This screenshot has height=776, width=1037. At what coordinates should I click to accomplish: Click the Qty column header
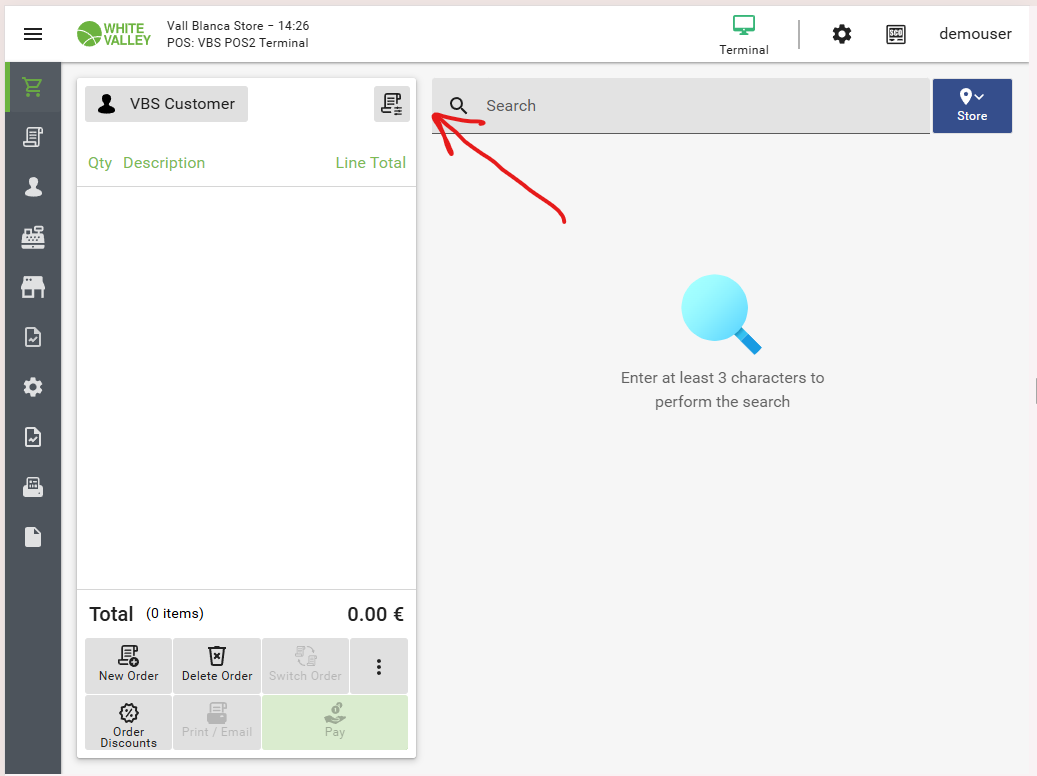pos(100,163)
